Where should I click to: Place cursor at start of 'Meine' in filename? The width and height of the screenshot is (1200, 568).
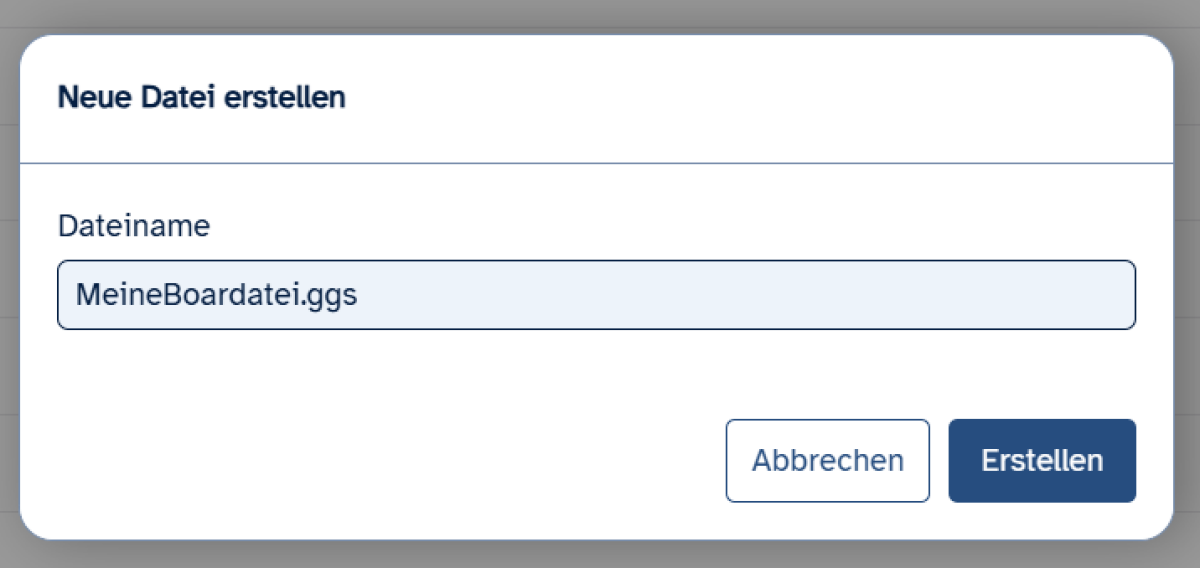click(x=77, y=295)
